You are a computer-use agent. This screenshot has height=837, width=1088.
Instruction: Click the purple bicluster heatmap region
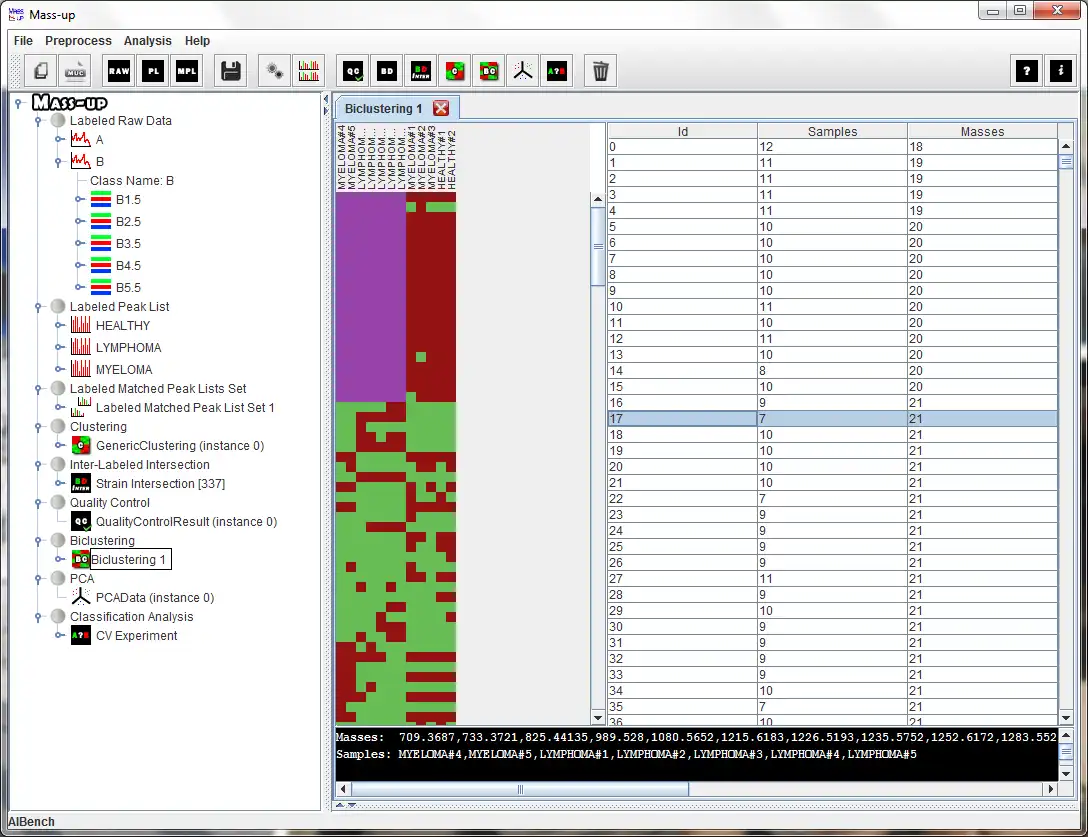371,297
